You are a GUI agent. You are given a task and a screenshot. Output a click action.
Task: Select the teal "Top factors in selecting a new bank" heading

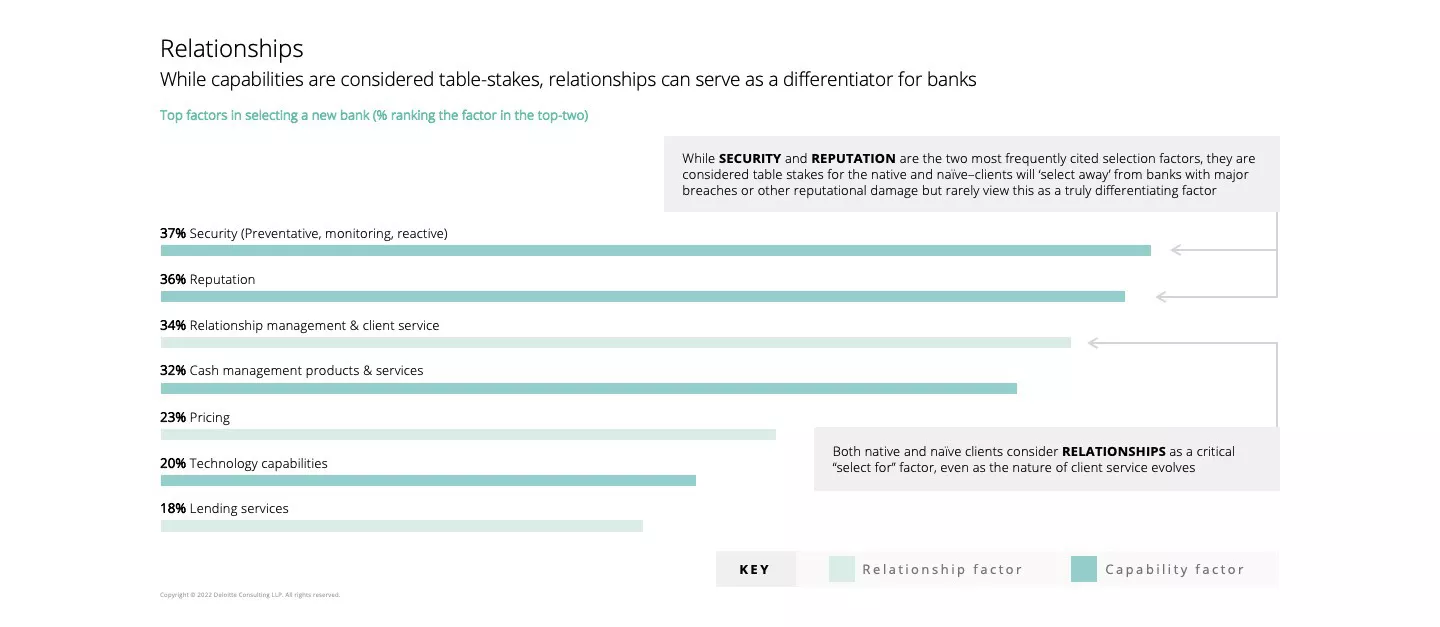point(374,116)
